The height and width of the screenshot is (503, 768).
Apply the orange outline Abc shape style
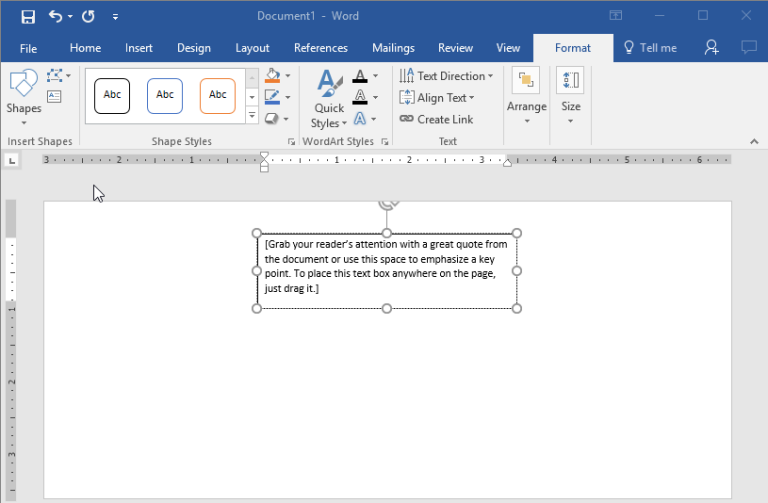(x=217, y=95)
